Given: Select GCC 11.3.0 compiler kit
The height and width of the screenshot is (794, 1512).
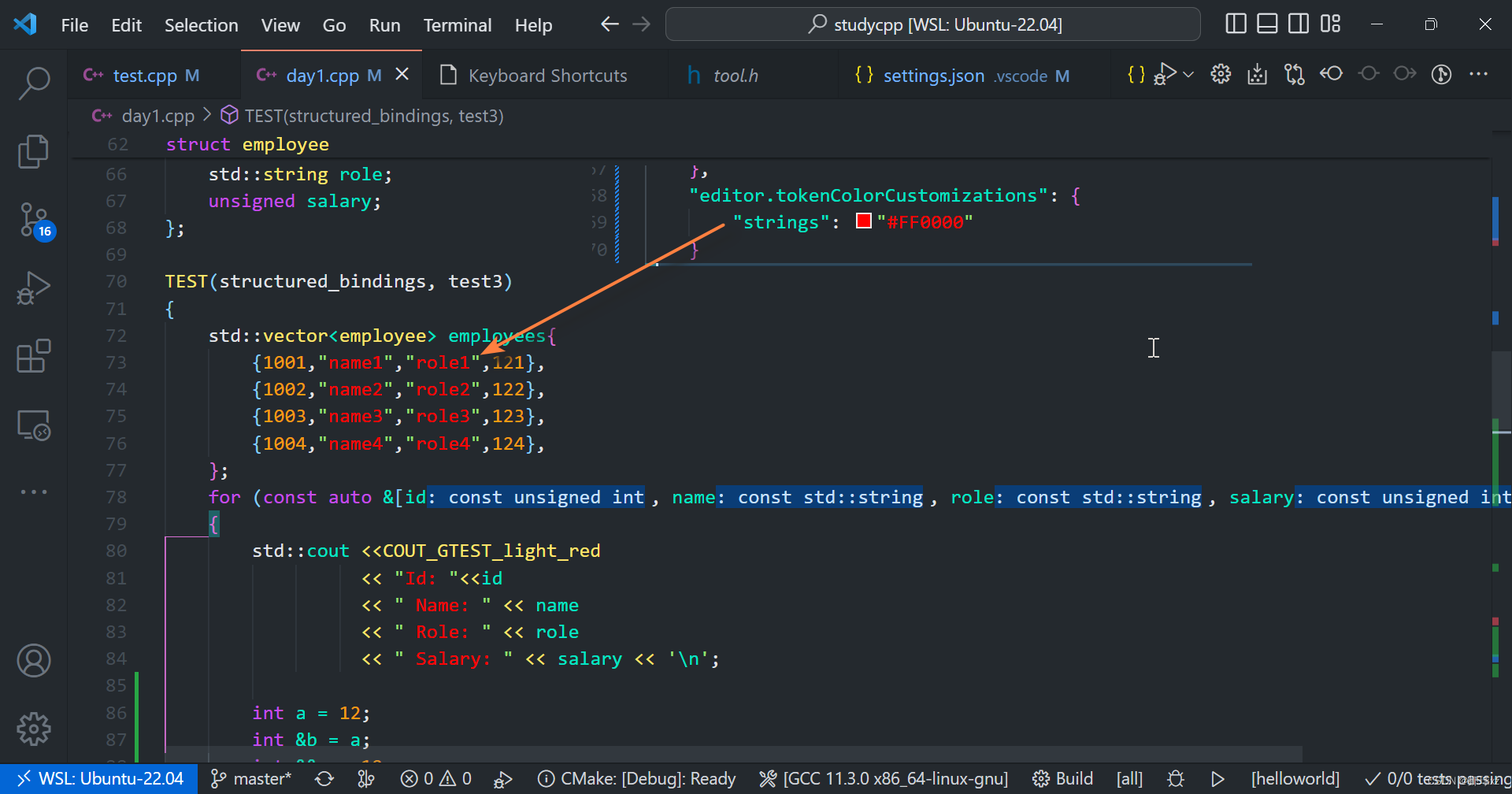Looking at the screenshot, I should coord(884,778).
